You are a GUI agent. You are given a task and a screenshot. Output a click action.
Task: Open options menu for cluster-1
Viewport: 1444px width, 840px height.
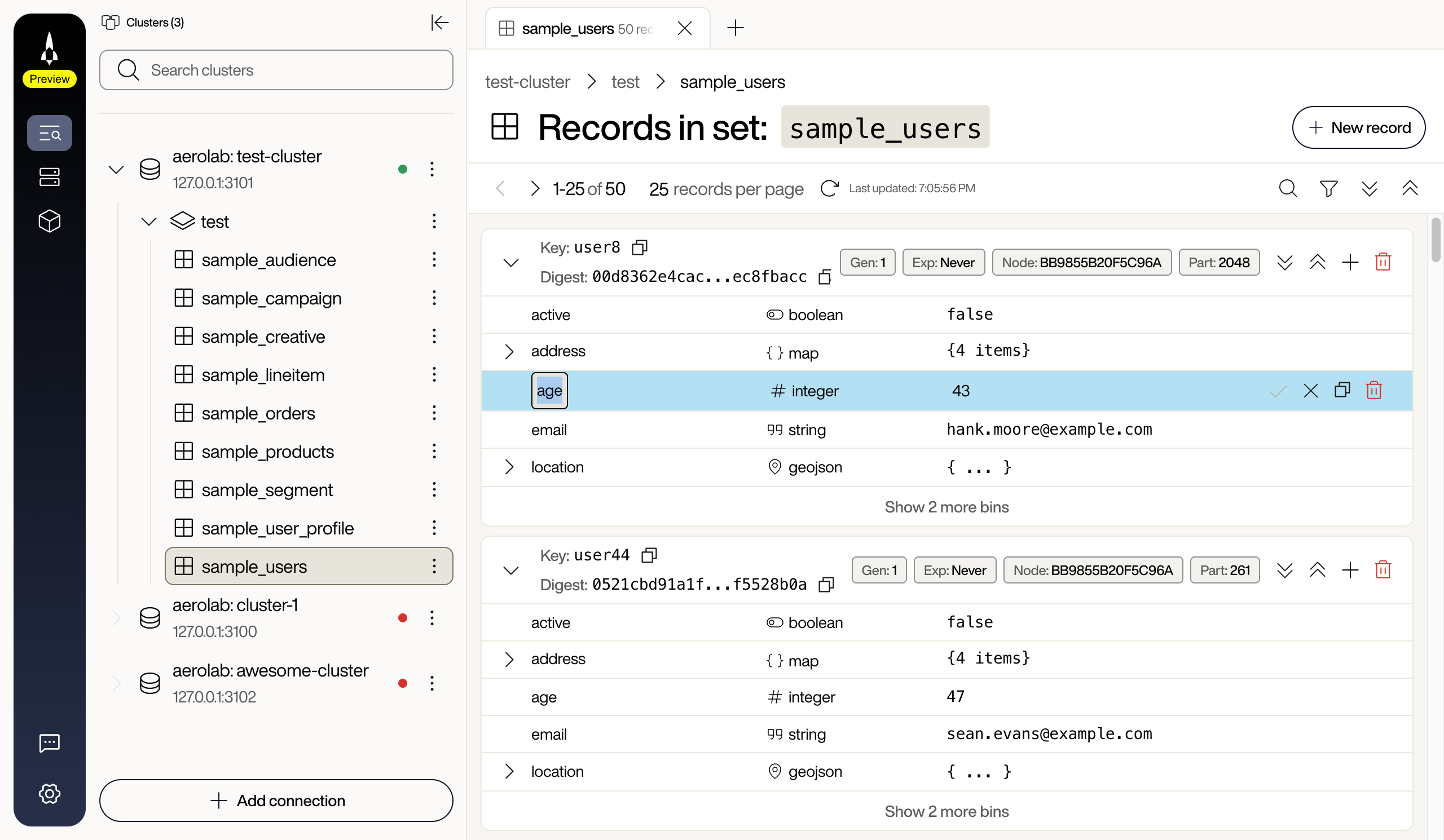point(432,618)
